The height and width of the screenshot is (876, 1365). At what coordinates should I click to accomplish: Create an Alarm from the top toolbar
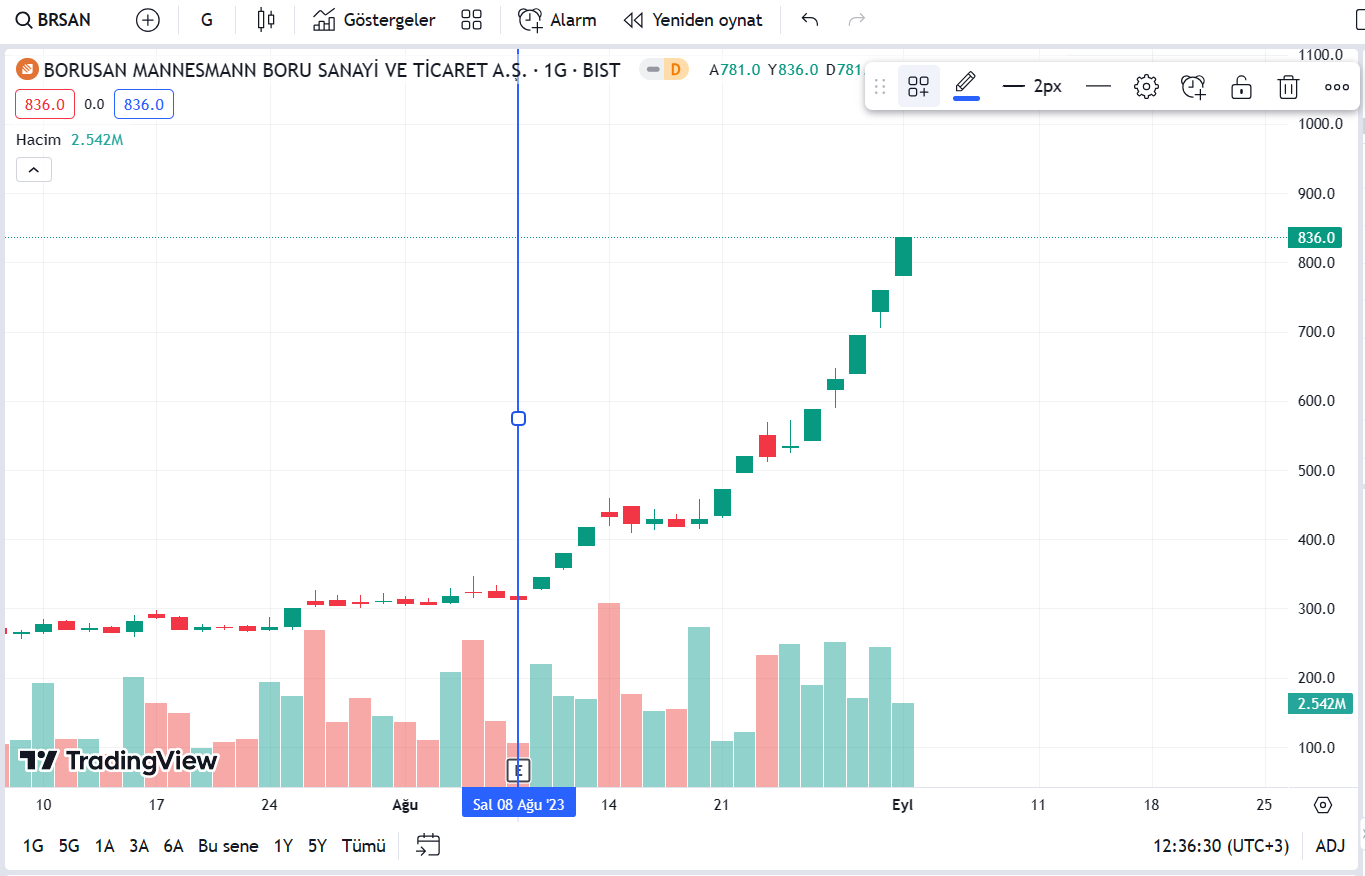click(557, 20)
